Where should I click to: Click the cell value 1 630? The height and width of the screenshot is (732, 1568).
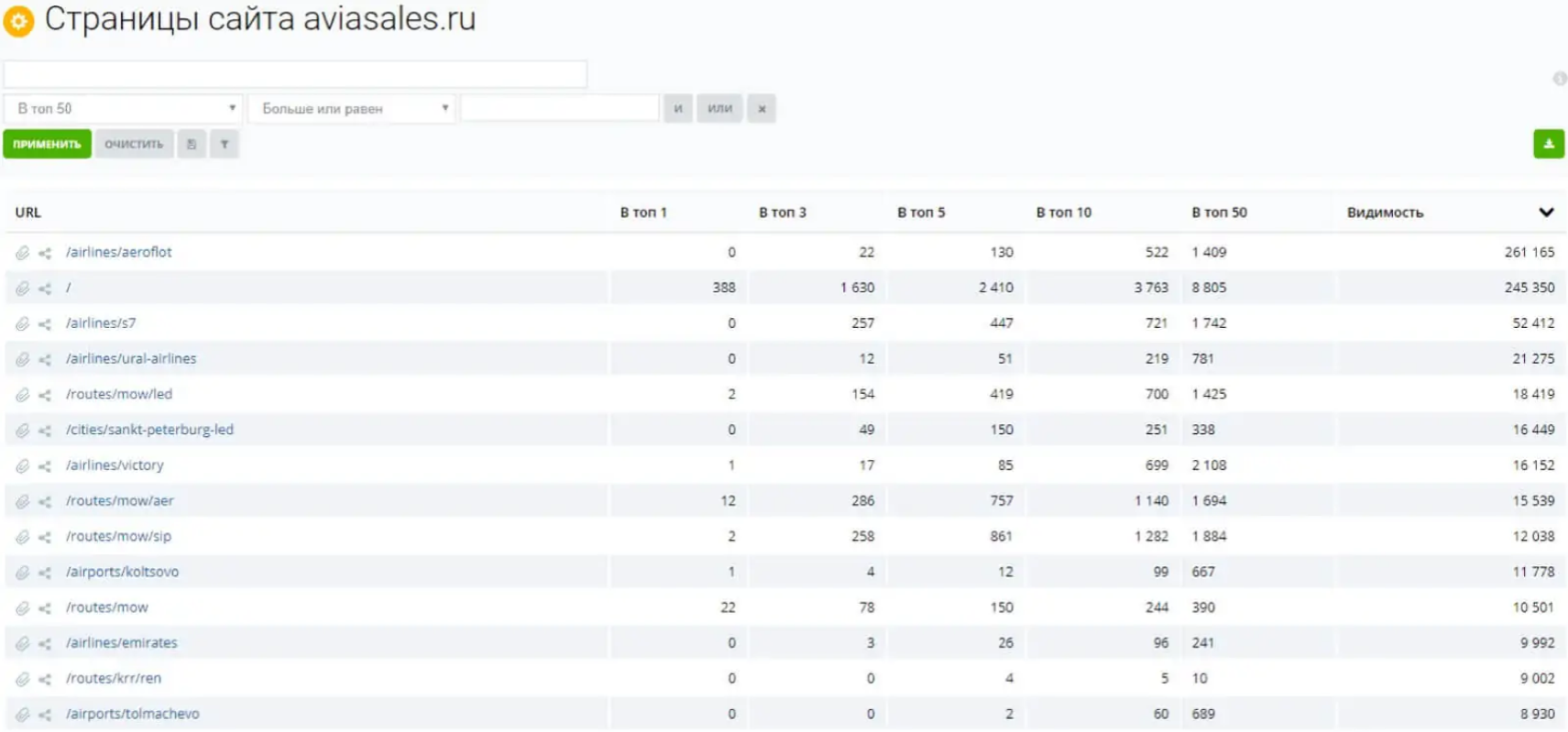tap(858, 288)
